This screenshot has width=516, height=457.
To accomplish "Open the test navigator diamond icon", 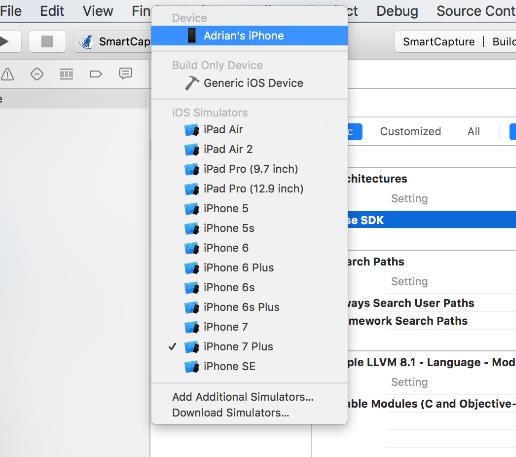I will pos(37,74).
